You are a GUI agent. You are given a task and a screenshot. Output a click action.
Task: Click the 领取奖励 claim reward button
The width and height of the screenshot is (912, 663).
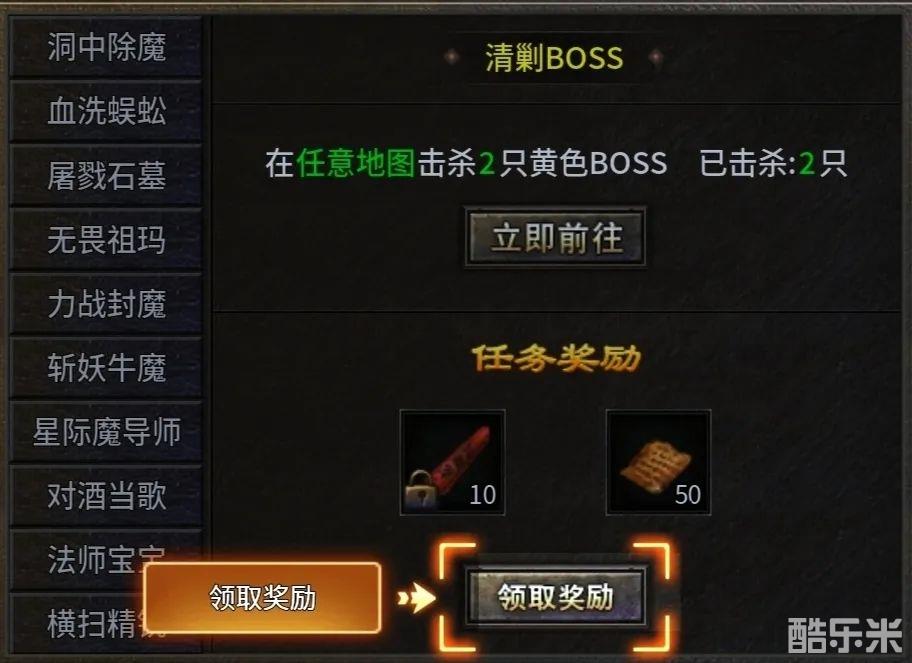click(x=556, y=597)
